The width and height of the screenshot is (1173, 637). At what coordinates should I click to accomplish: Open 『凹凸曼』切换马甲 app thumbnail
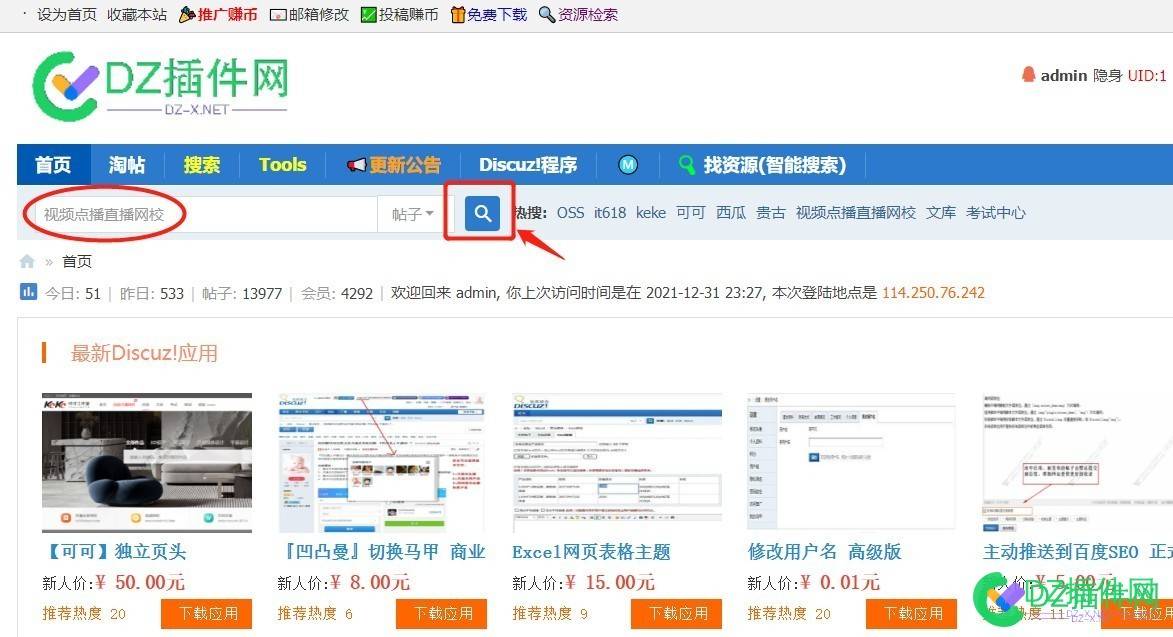point(382,463)
